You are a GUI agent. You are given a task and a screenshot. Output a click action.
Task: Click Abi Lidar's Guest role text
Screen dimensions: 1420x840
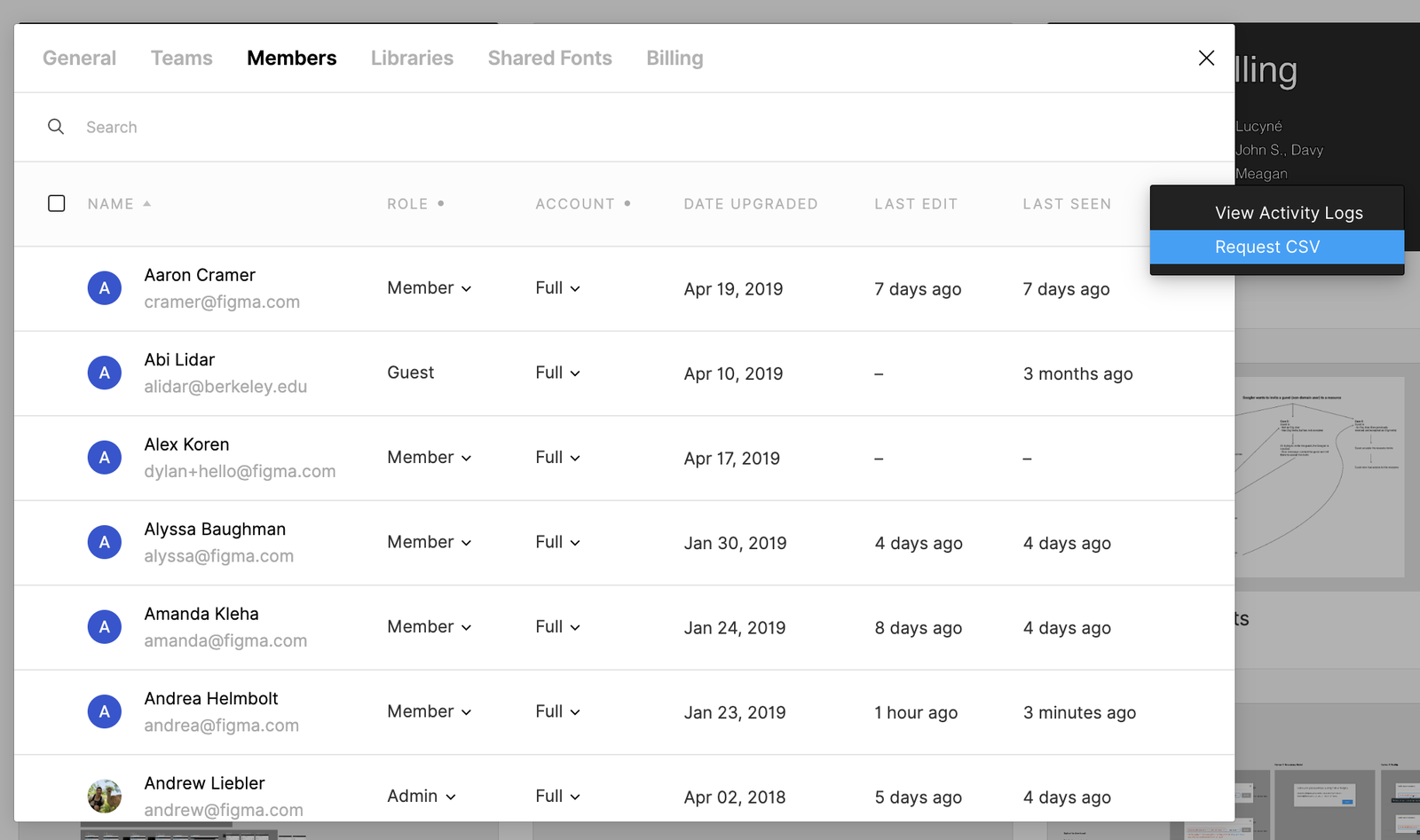pyautogui.click(x=411, y=373)
